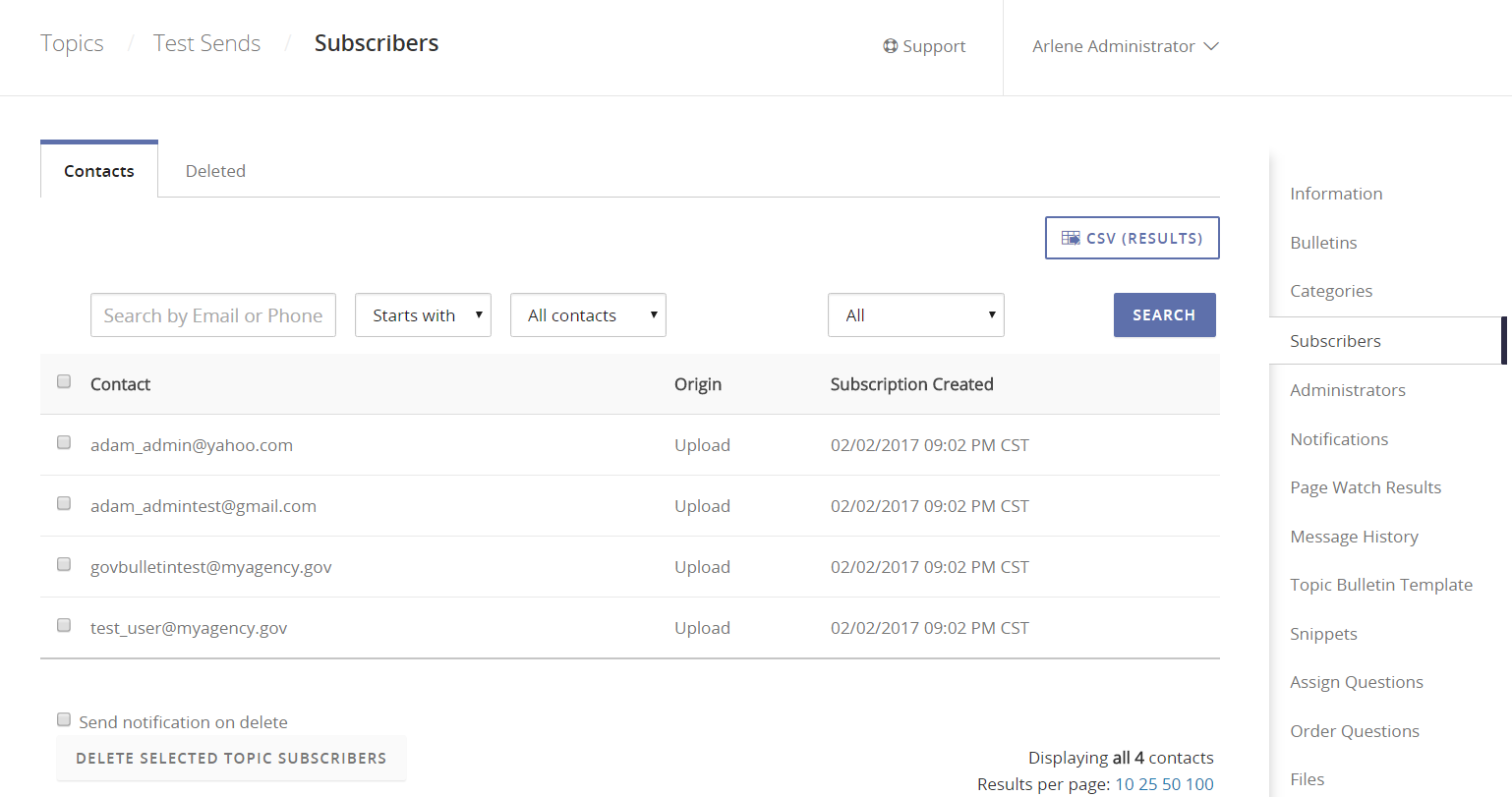Image resolution: width=1512 pixels, height=797 pixels.
Task: Switch to the Deleted tab
Action: click(x=215, y=171)
